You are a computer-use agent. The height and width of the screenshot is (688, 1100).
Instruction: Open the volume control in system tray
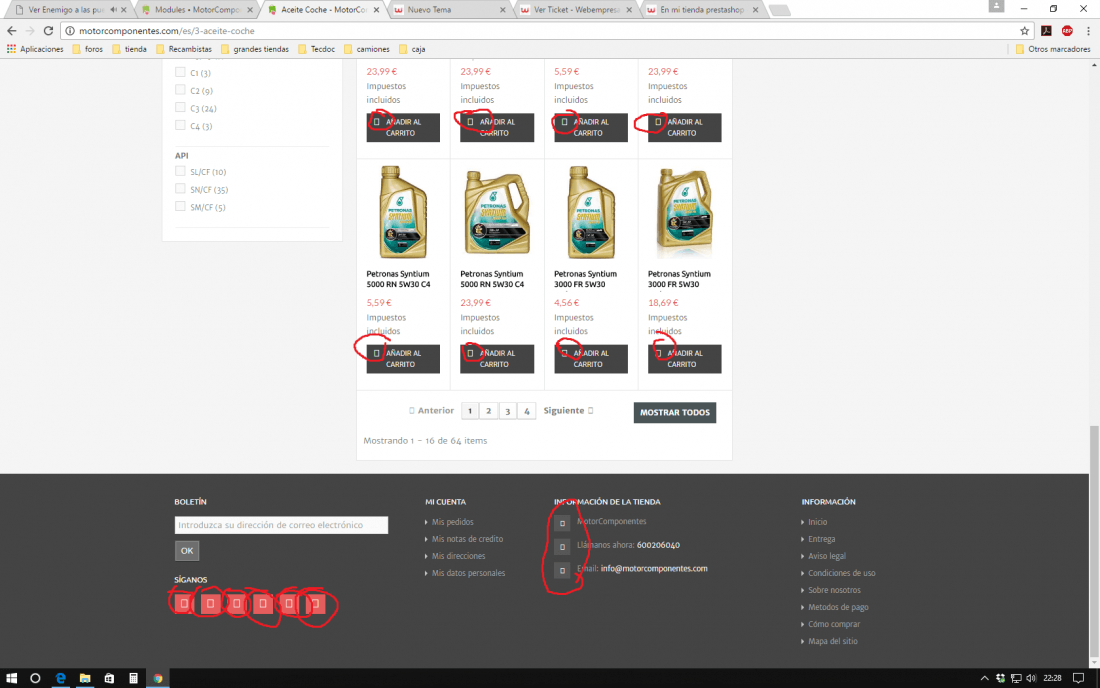[x=1031, y=678]
